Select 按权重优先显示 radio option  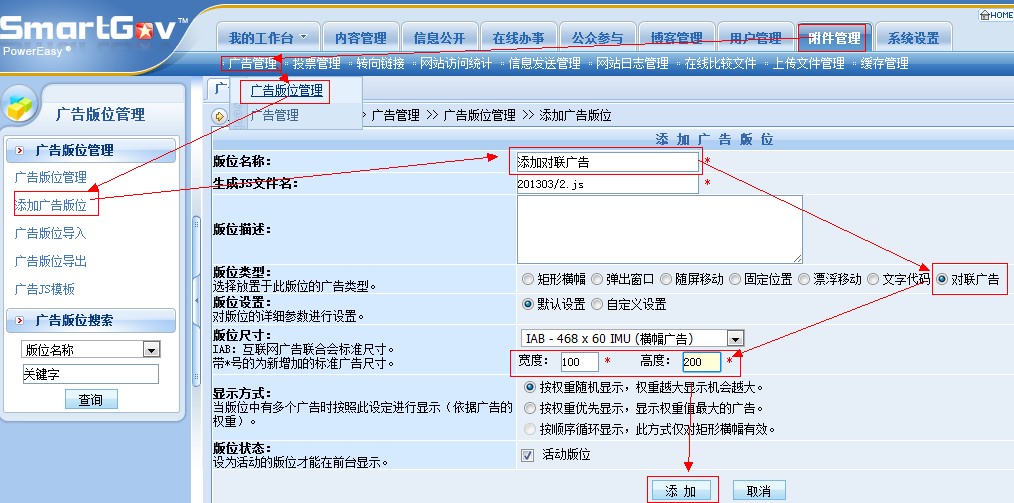530,408
